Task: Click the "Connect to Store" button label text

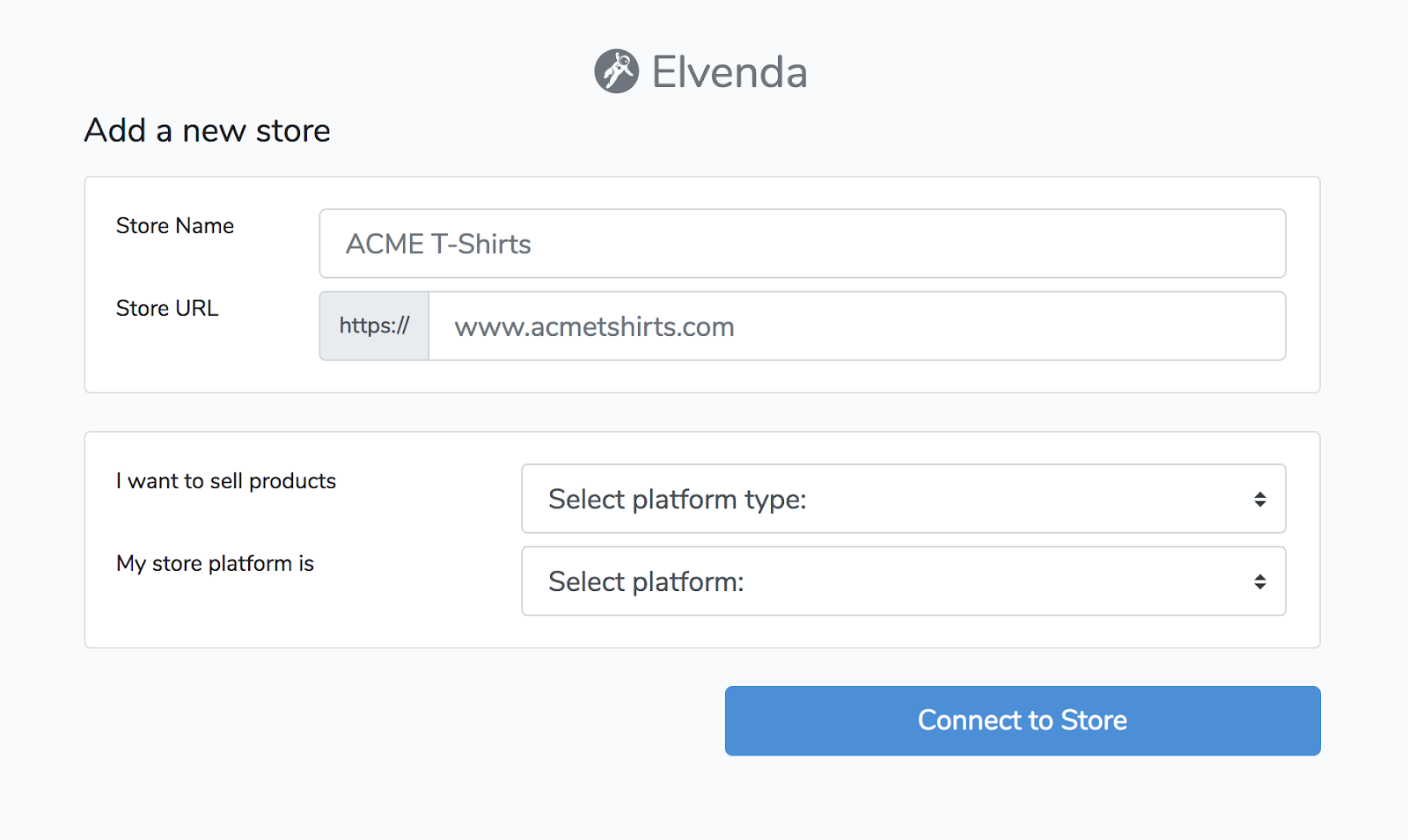Action: click(1022, 720)
